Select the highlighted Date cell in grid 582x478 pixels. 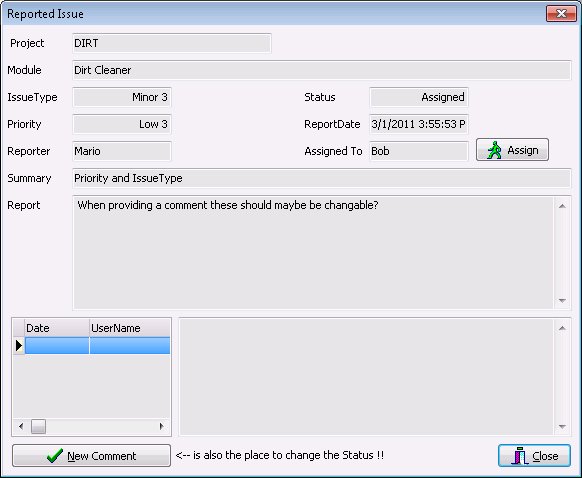click(57, 346)
